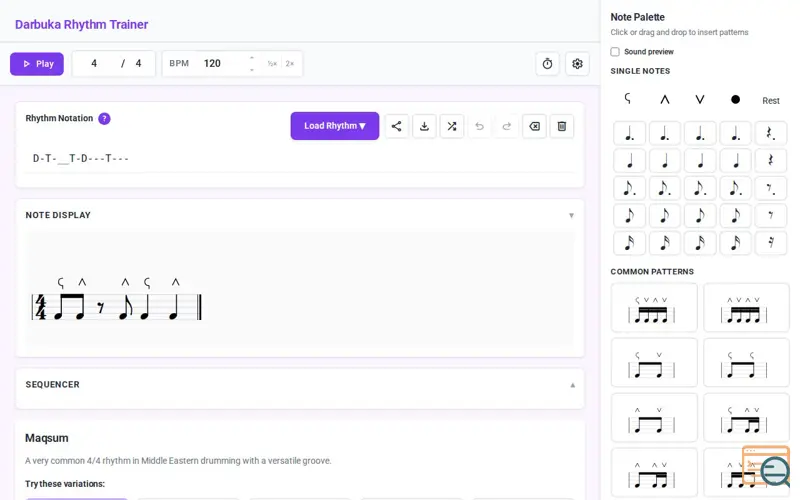Start playback with the Play button
Image resolution: width=800 pixels, height=500 pixels.
point(37,64)
